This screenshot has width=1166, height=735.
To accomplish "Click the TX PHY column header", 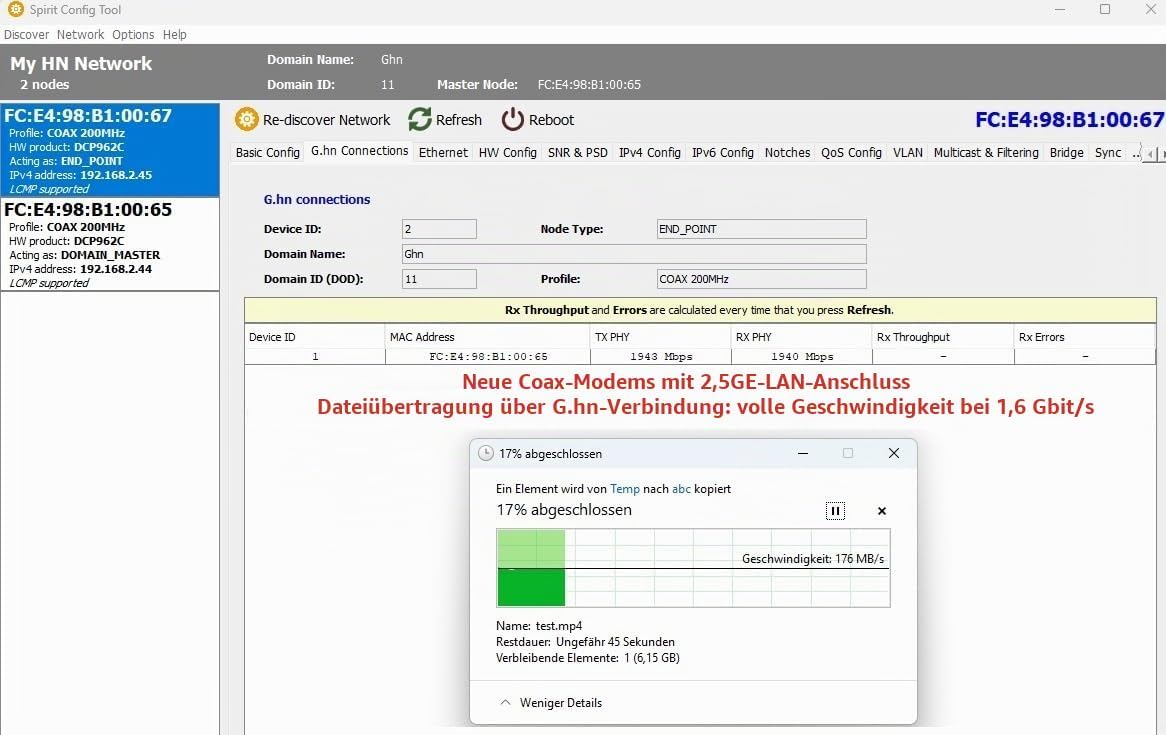I will [660, 337].
